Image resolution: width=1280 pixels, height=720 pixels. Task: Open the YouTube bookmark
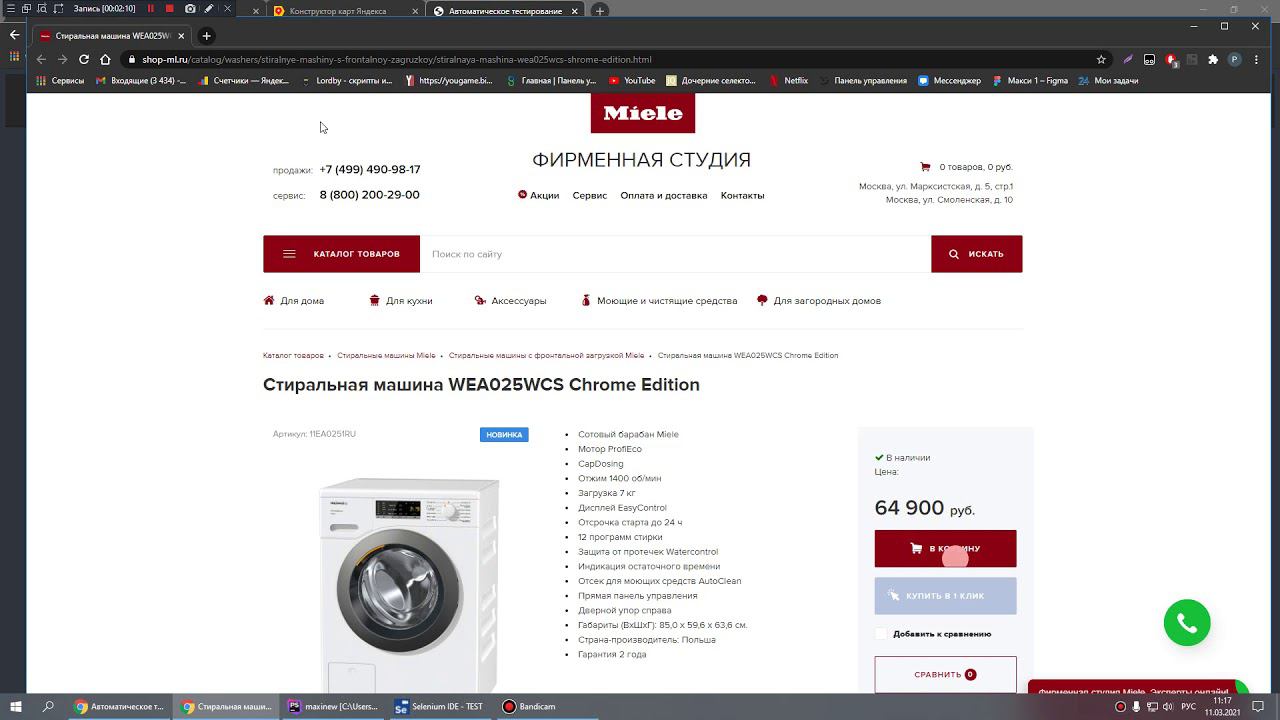point(632,81)
